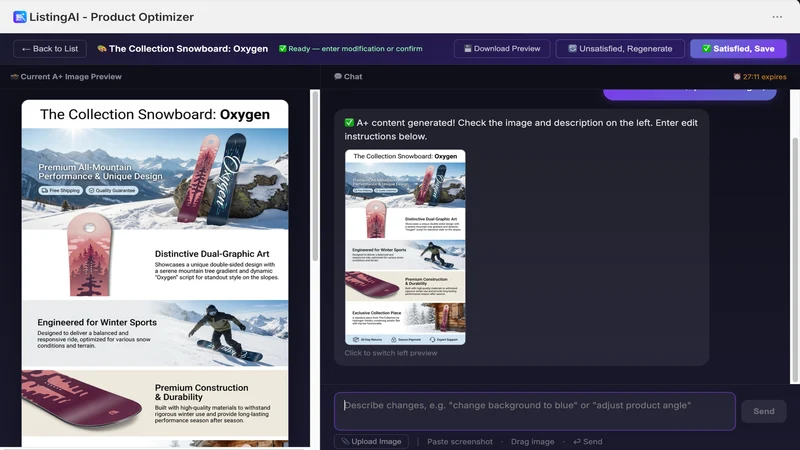Click the product title The Collection Snowboard: Oxygen in toolbar
This screenshot has height=450, width=800.
(x=188, y=49)
